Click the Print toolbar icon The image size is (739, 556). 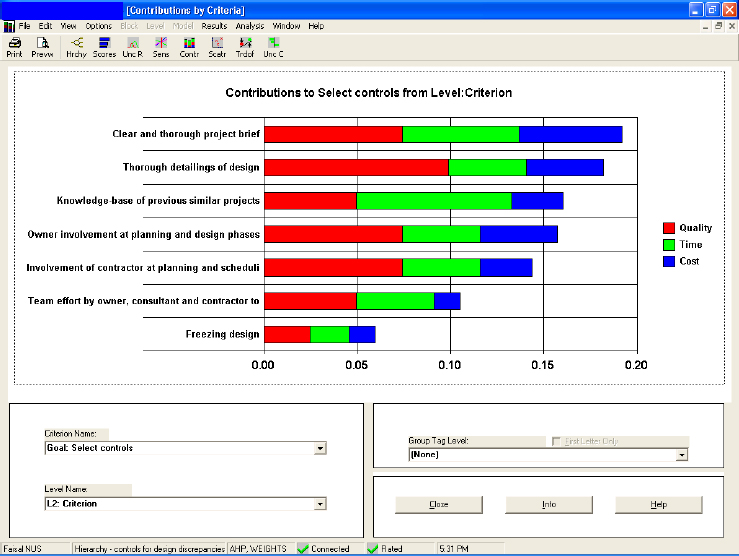[14, 47]
